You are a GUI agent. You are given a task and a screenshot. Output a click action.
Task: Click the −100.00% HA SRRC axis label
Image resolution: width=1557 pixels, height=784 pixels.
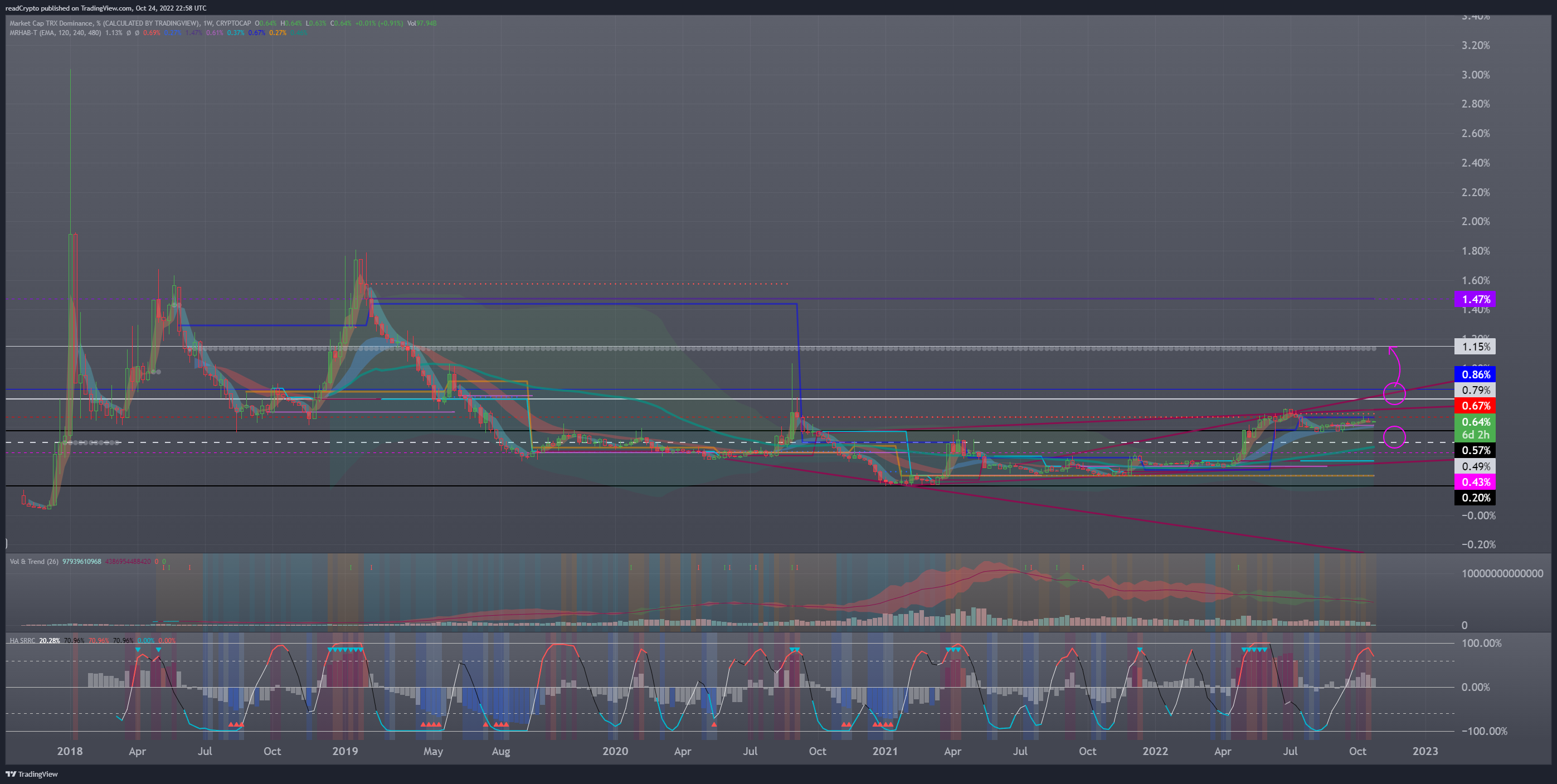click(1484, 732)
